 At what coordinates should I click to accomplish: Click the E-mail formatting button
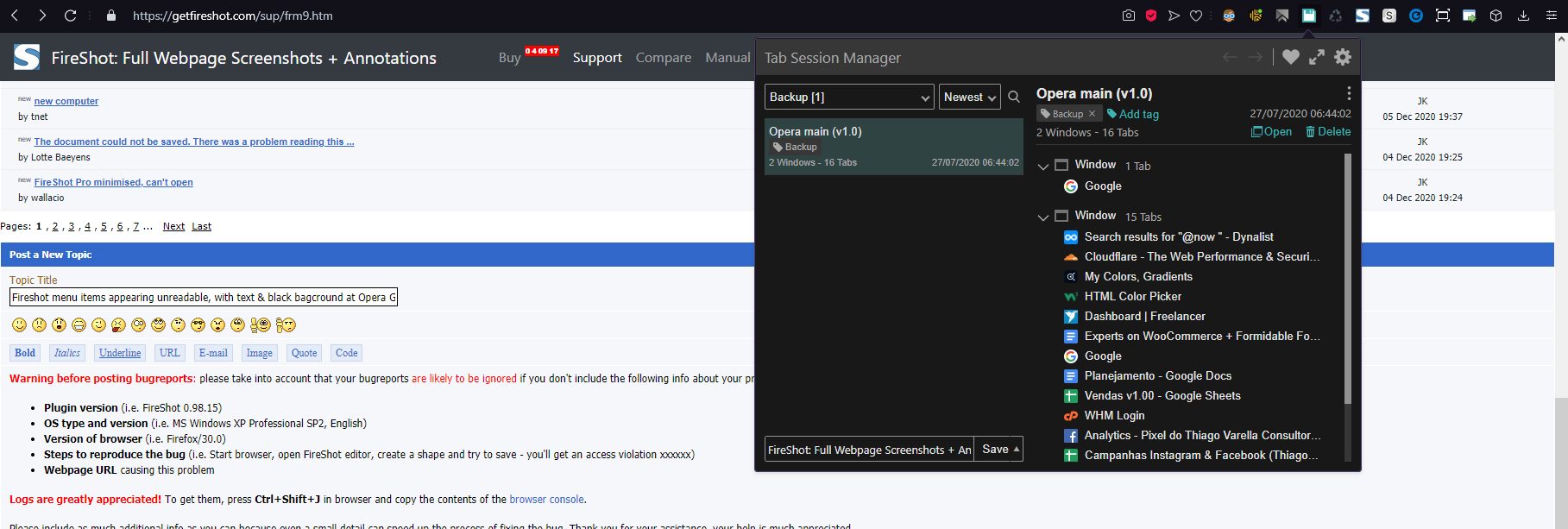click(x=213, y=353)
